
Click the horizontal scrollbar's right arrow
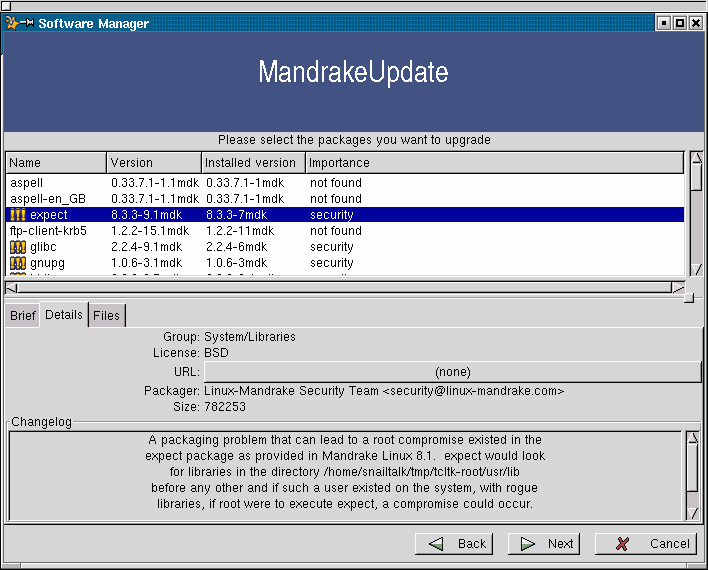click(678, 288)
